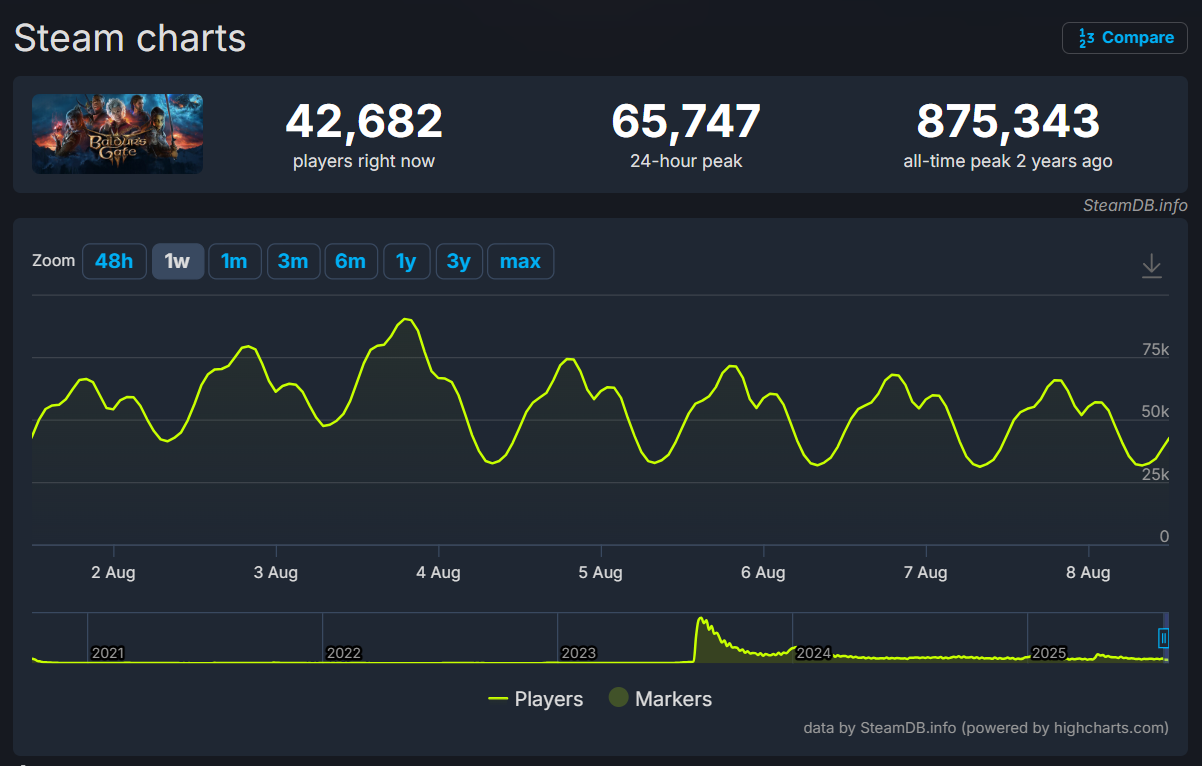Click the Steam charts heading
Image resolution: width=1202 pixels, height=766 pixels.
(130, 38)
